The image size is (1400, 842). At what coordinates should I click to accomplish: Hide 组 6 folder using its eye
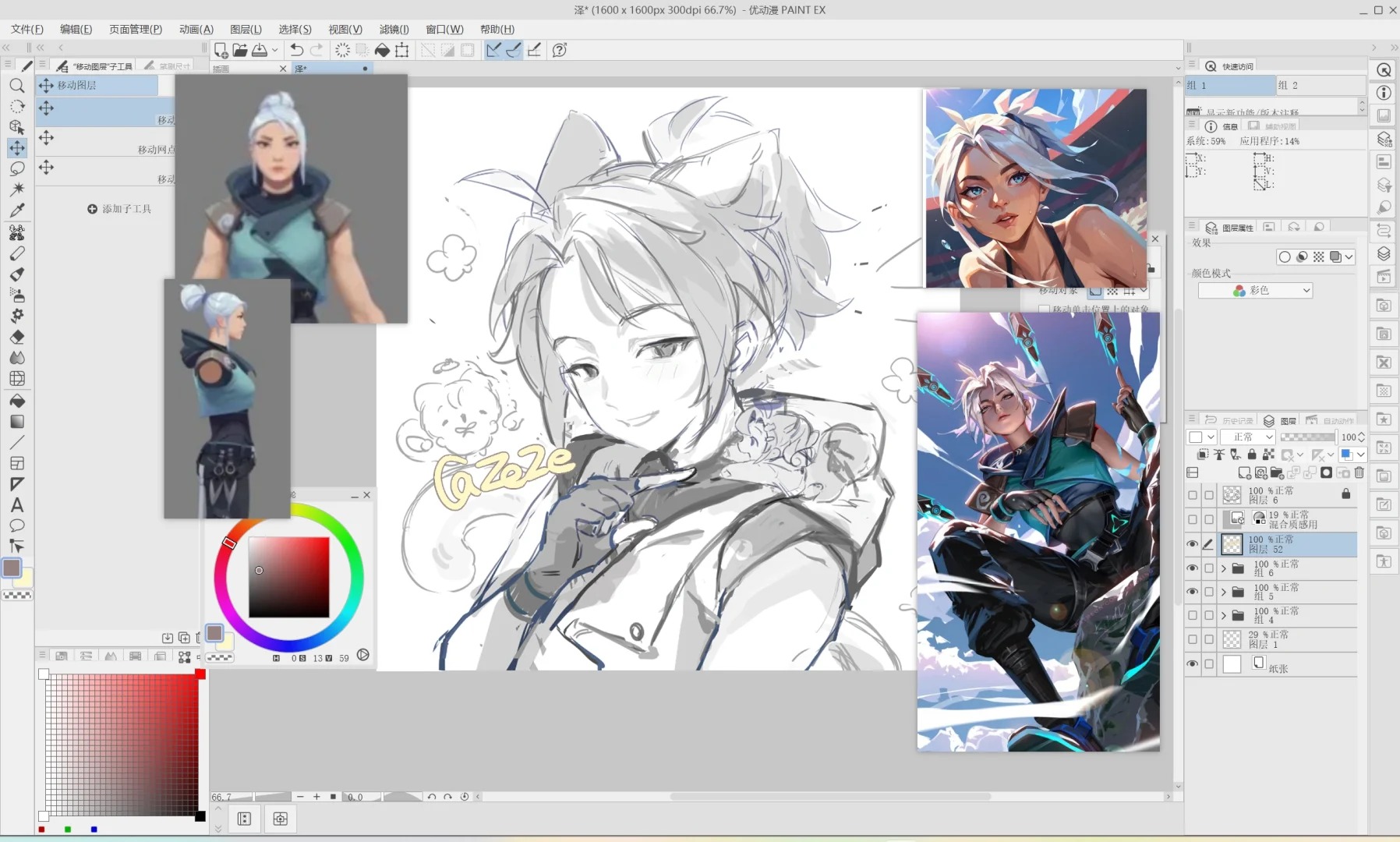click(1193, 568)
